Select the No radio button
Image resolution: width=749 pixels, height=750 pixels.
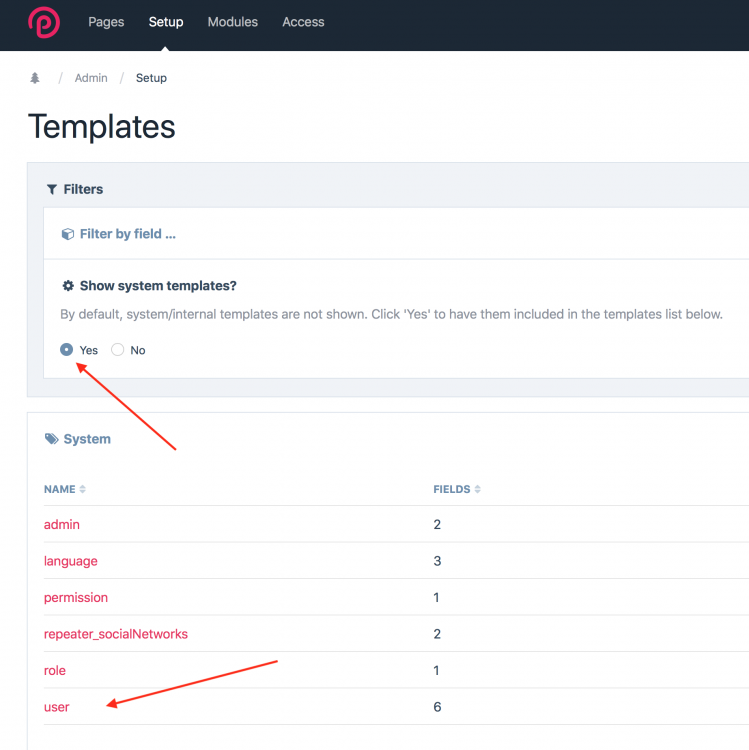coord(118,350)
